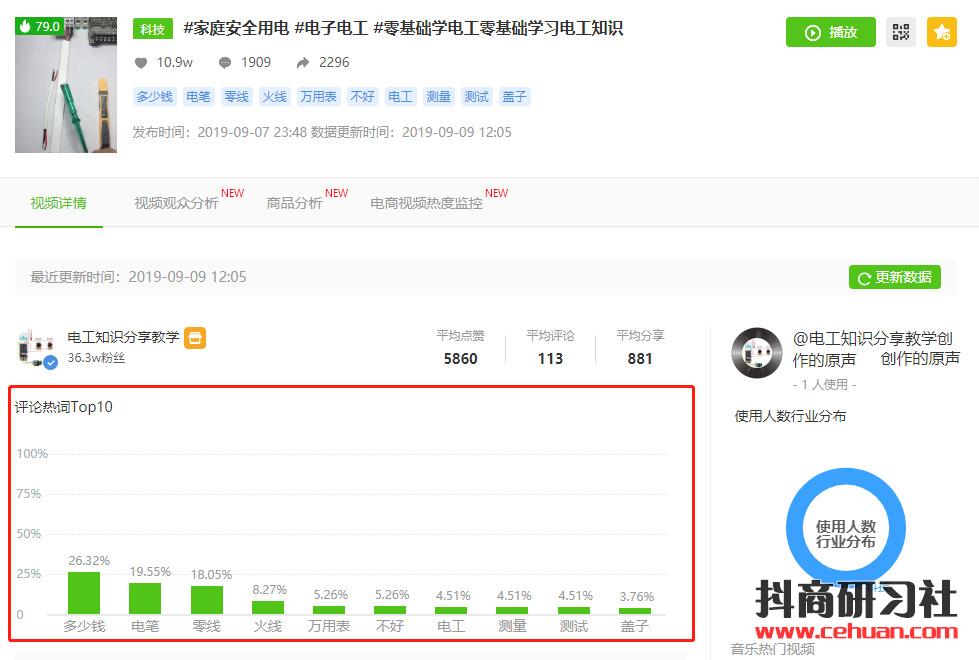Click the orange shop icon beside account name
The height and width of the screenshot is (660, 979).
click(x=196, y=338)
